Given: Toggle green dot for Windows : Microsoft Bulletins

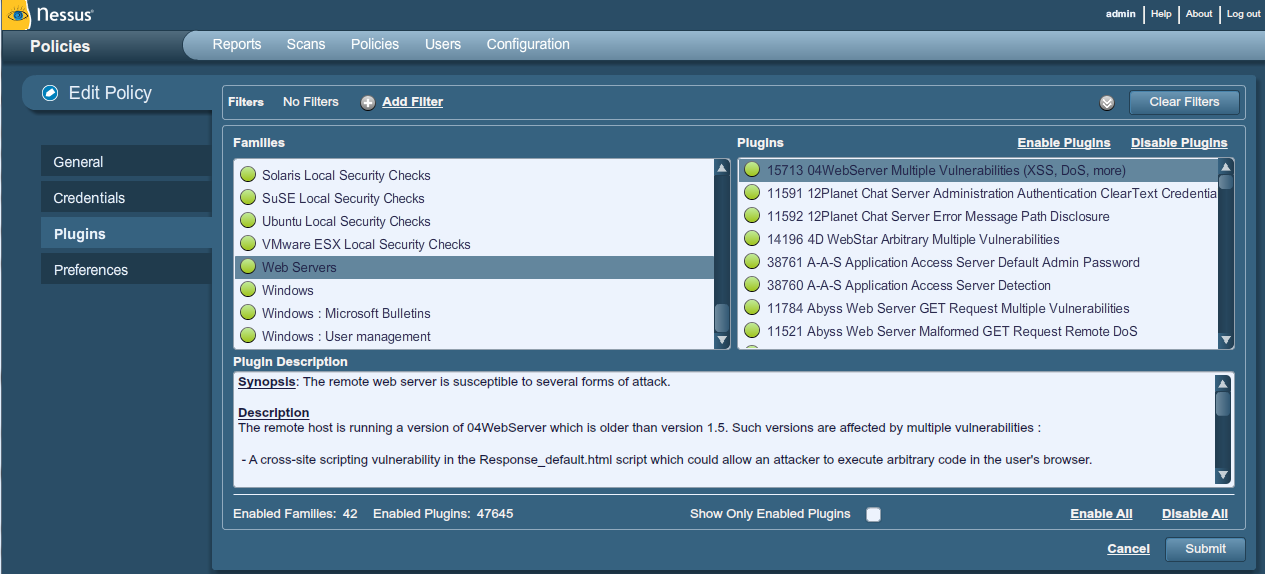Looking at the screenshot, I should (x=248, y=313).
